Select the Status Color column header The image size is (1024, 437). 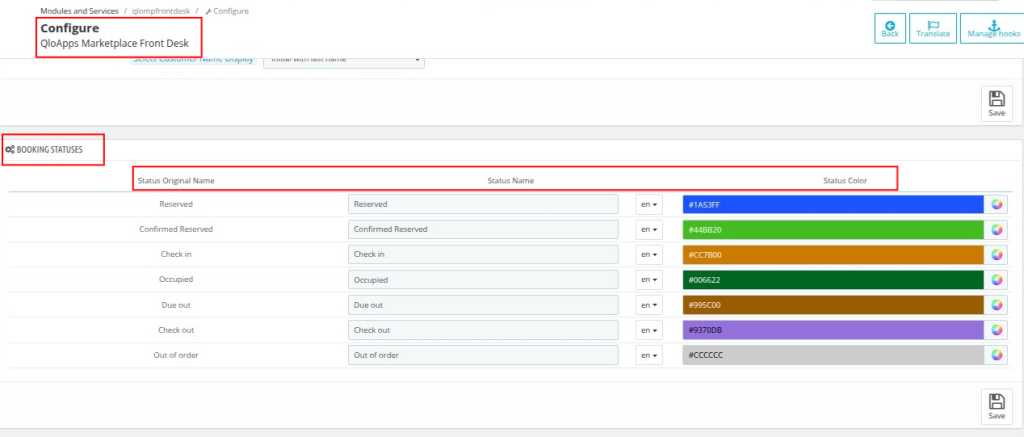tap(845, 180)
